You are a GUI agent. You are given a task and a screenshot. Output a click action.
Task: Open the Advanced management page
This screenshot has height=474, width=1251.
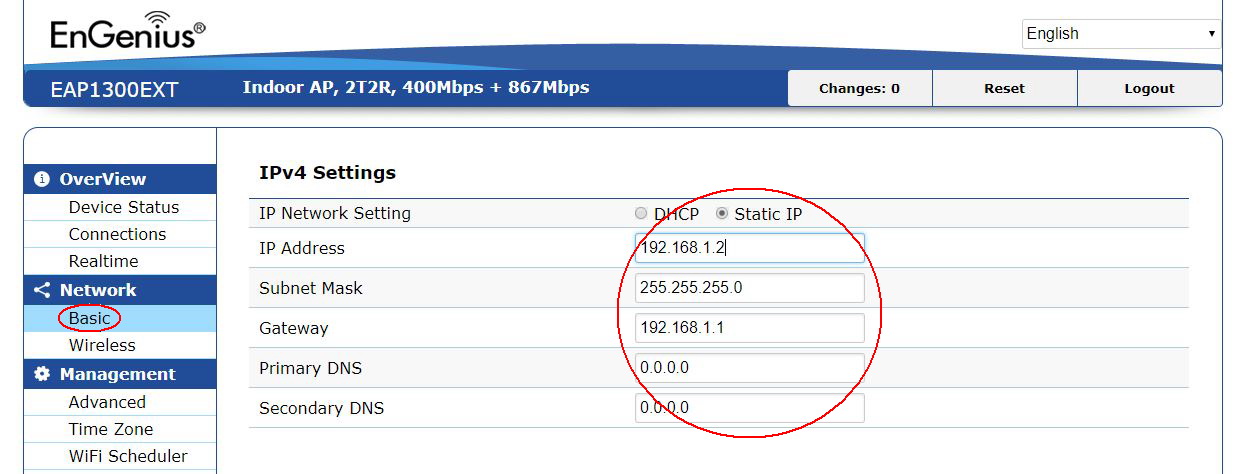coord(107,402)
